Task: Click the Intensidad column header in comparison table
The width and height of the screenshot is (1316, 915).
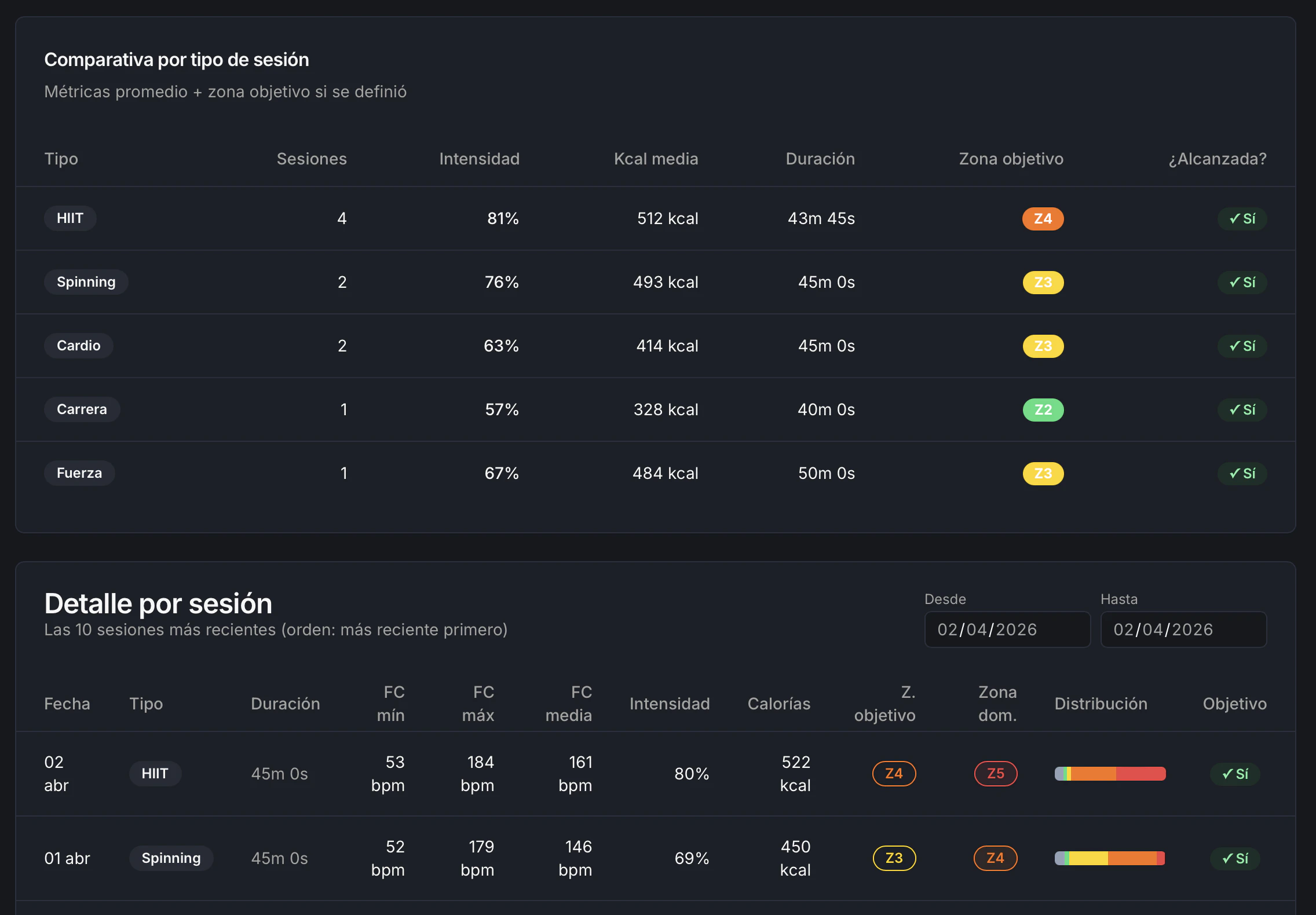Action: 479,159
